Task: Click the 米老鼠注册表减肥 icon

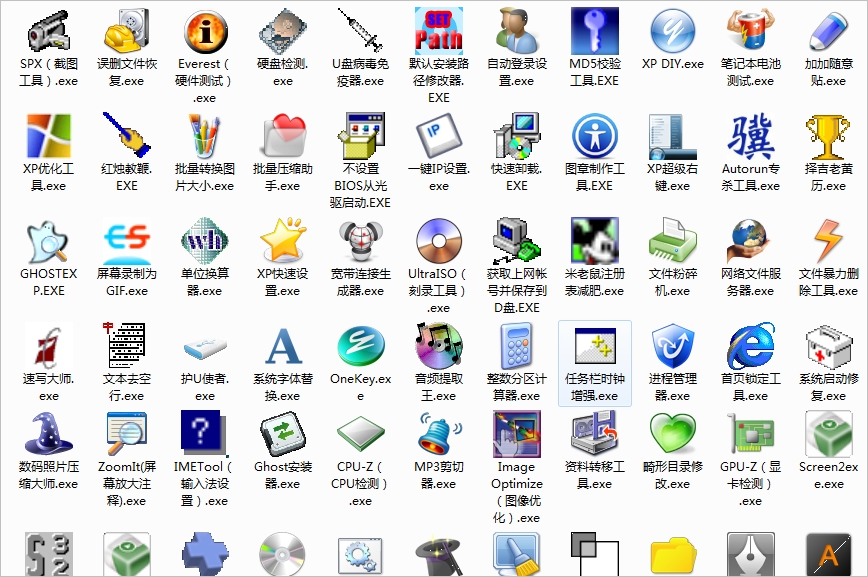Action: tap(595, 240)
